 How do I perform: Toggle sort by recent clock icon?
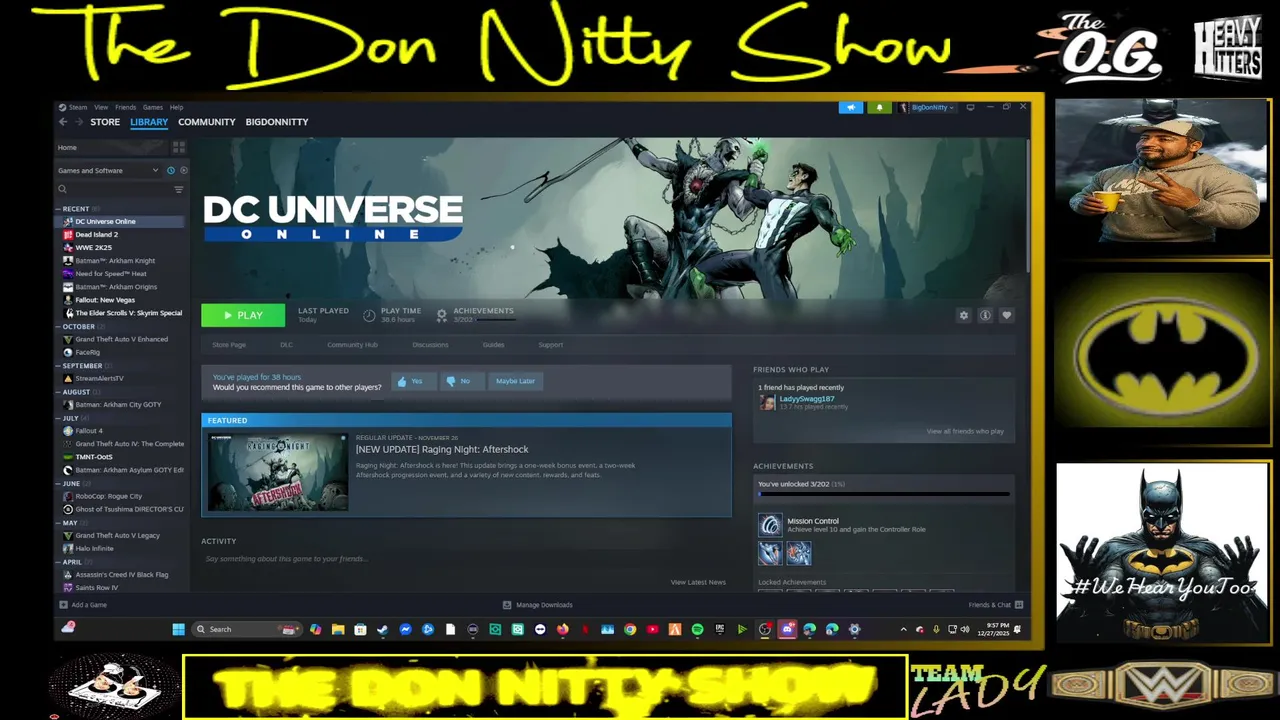171,170
